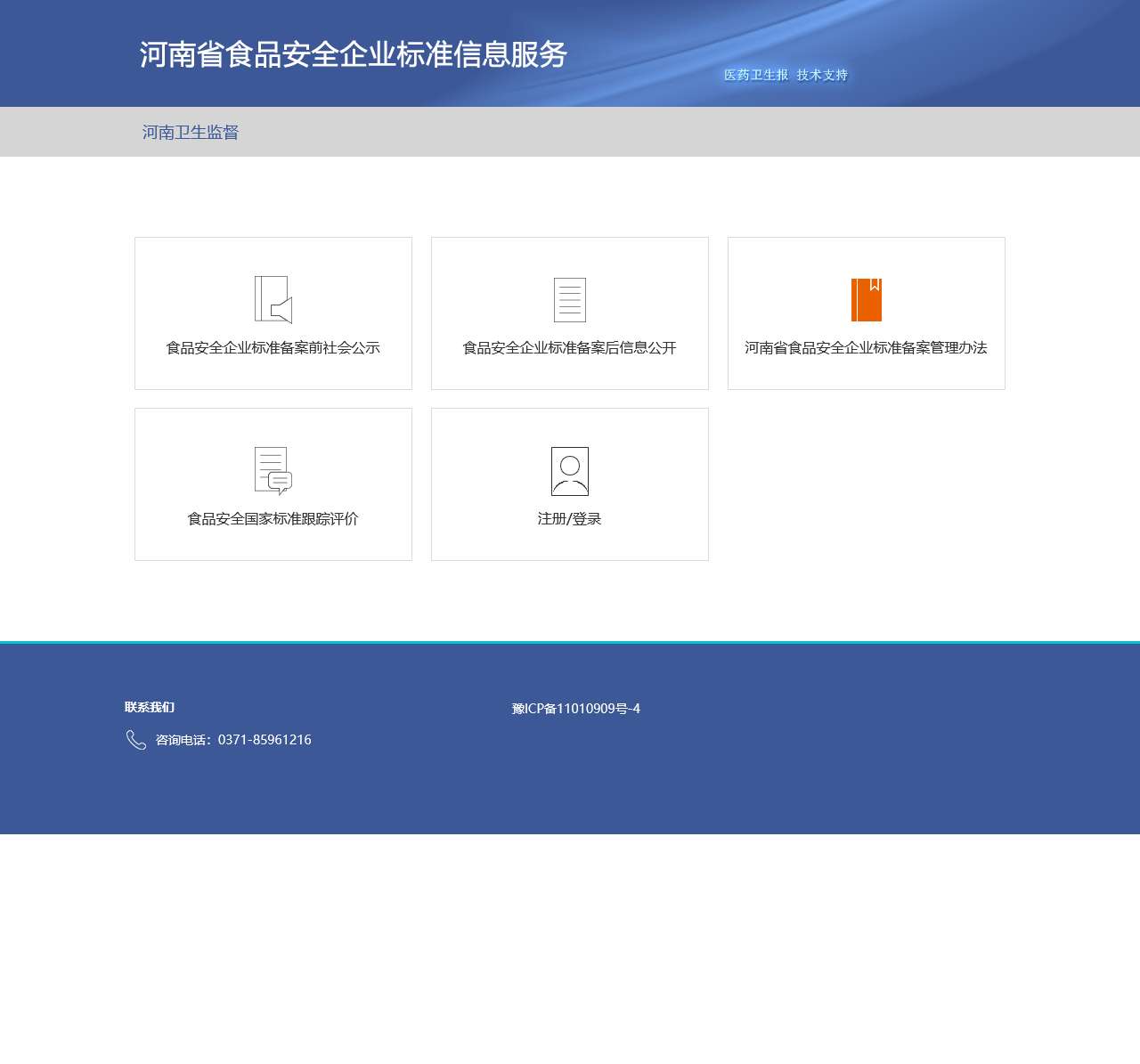Screen dimensions: 1140x1064
Task: Click the user profile icon for 注册/登录
Action: point(570,471)
